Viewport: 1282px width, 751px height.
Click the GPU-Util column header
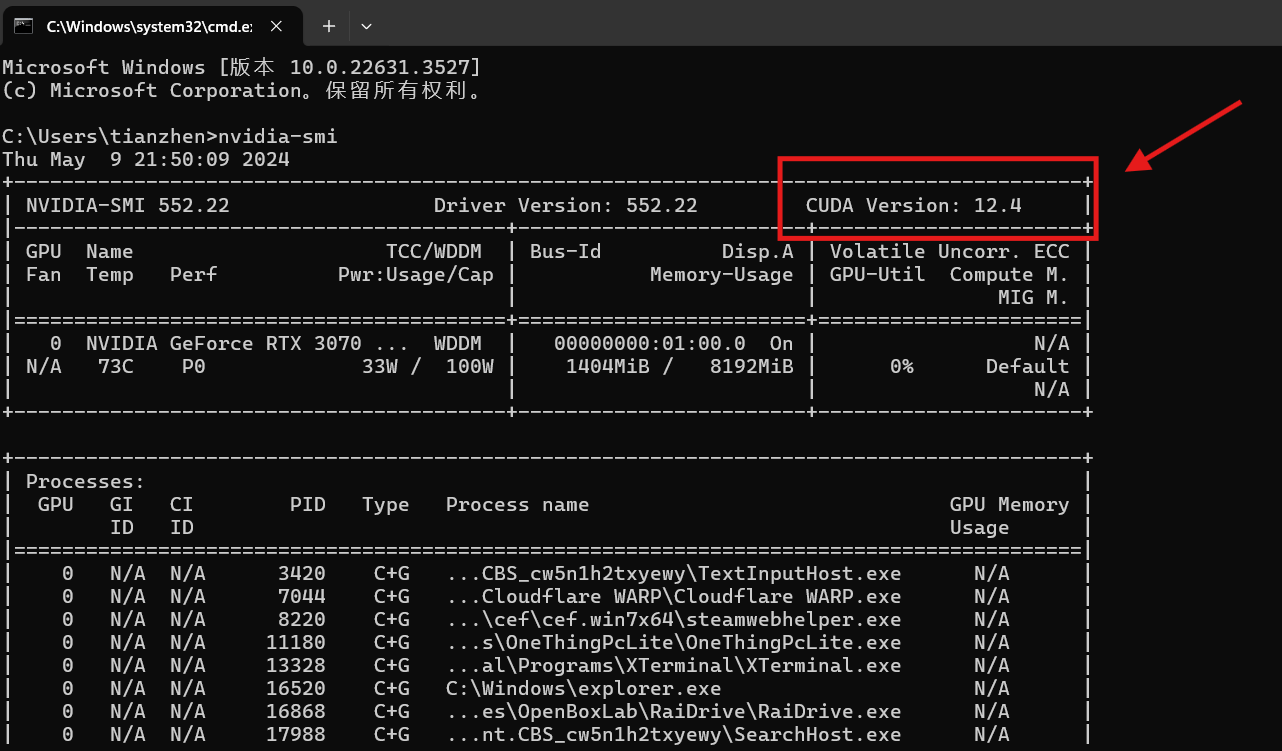tap(878, 275)
